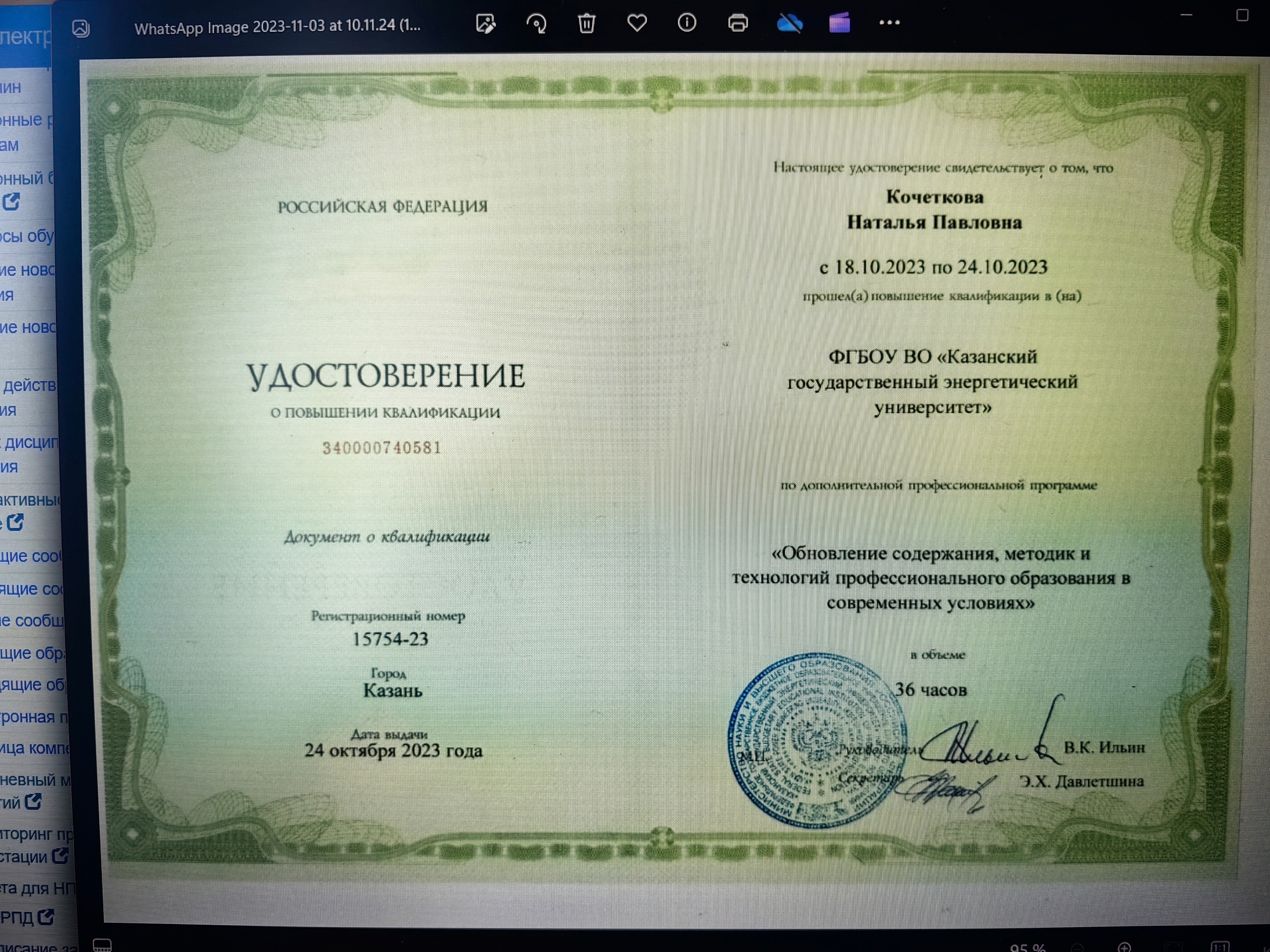This screenshot has height=952, width=1270.
Task: Click the Photos app gallery icon
Action: pos(81,28)
